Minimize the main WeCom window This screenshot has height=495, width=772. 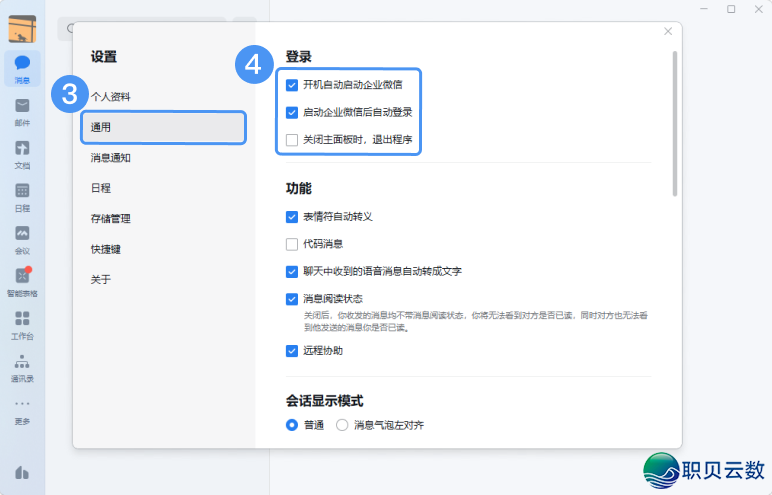pyautogui.click(x=704, y=9)
